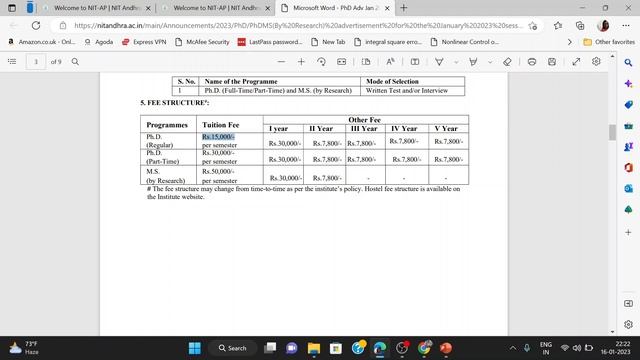Open File Explorer from the taskbar

314,348
